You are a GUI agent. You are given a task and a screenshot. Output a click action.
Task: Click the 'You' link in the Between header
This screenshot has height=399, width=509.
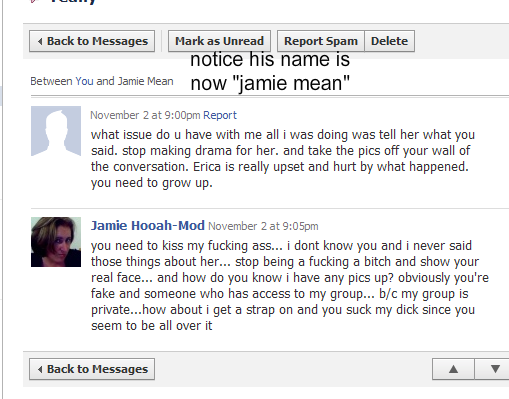(84, 81)
